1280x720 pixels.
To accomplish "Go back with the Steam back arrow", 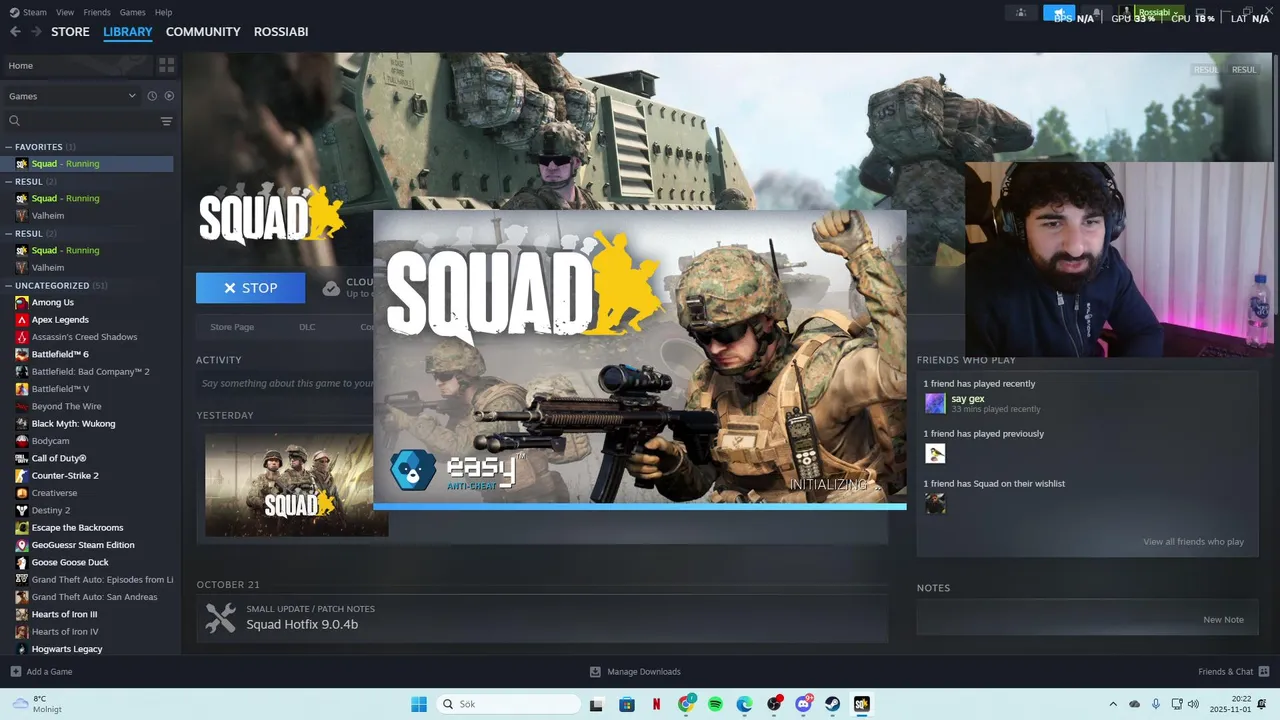I will tap(14, 32).
